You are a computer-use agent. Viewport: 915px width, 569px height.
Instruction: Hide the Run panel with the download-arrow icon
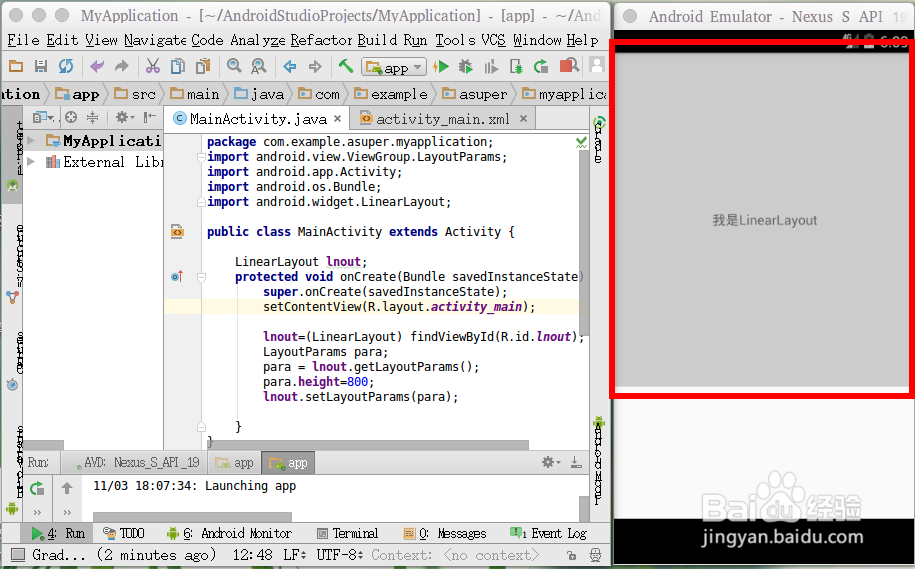click(x=576, y=462)
